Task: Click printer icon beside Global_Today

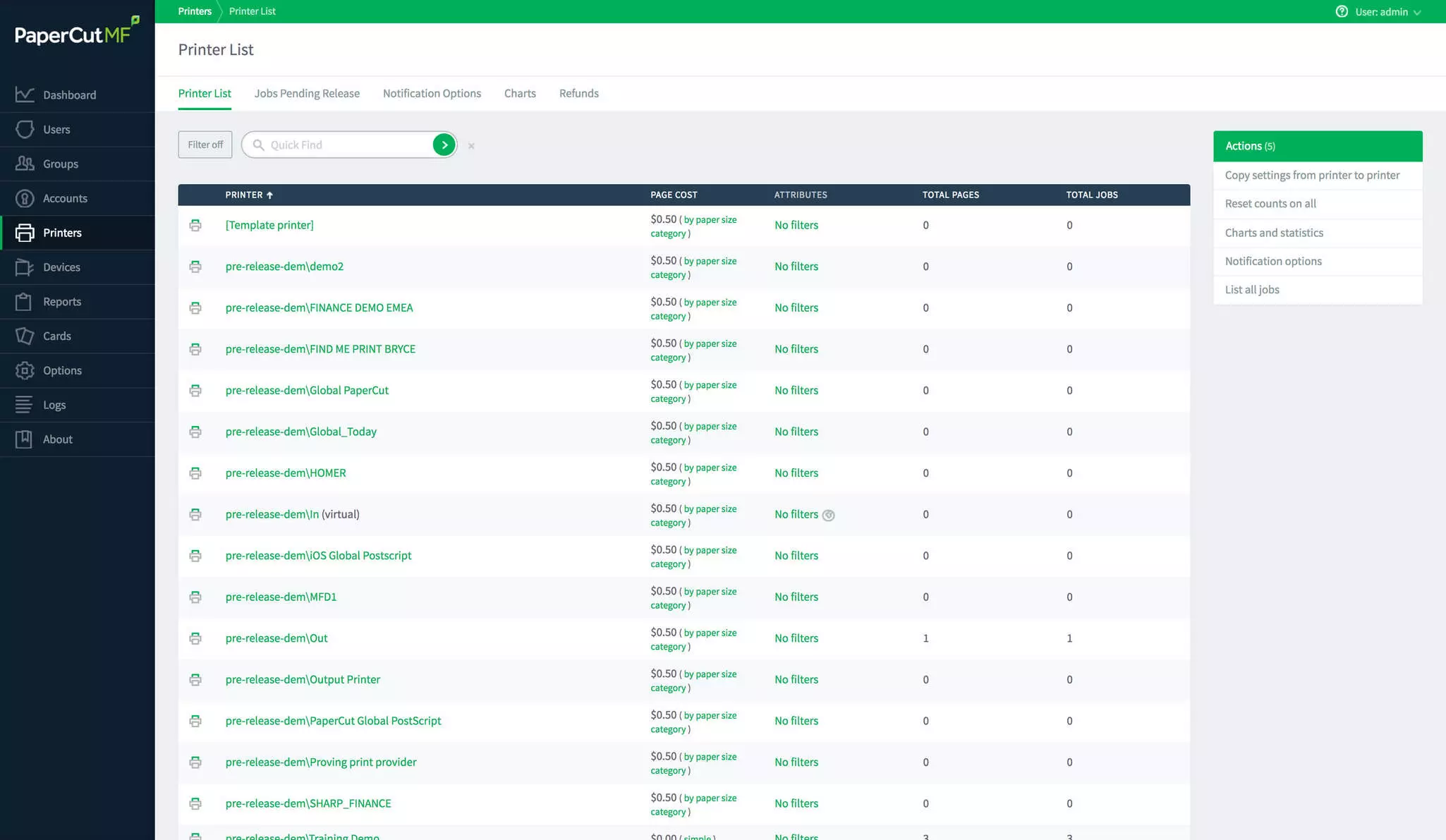Action: point(195,432)
